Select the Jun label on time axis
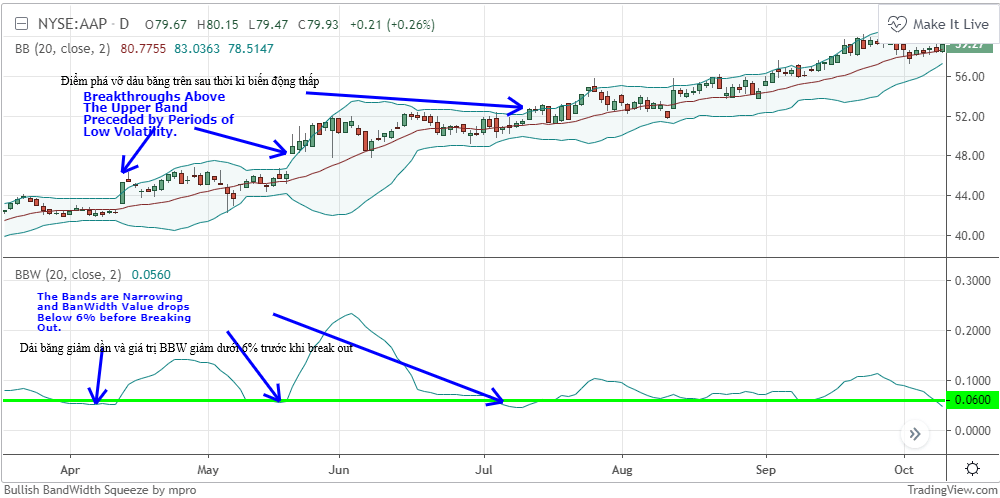 point(339,470)
